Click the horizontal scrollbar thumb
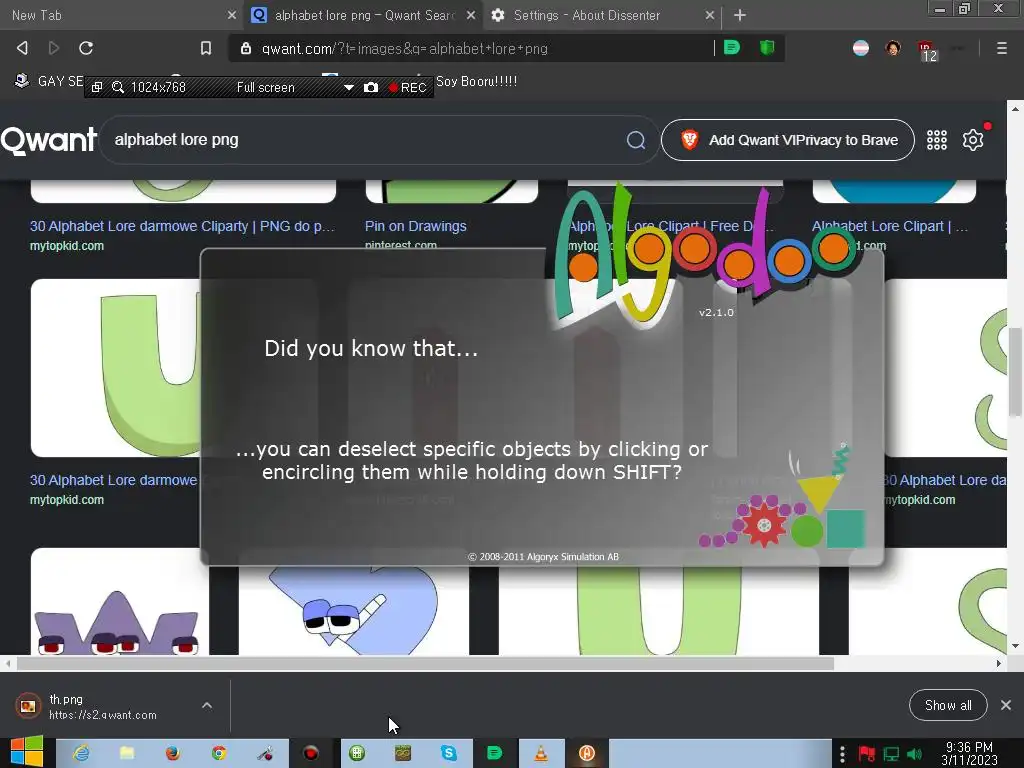The image size is (1024, 768). (x=425, y=664)
